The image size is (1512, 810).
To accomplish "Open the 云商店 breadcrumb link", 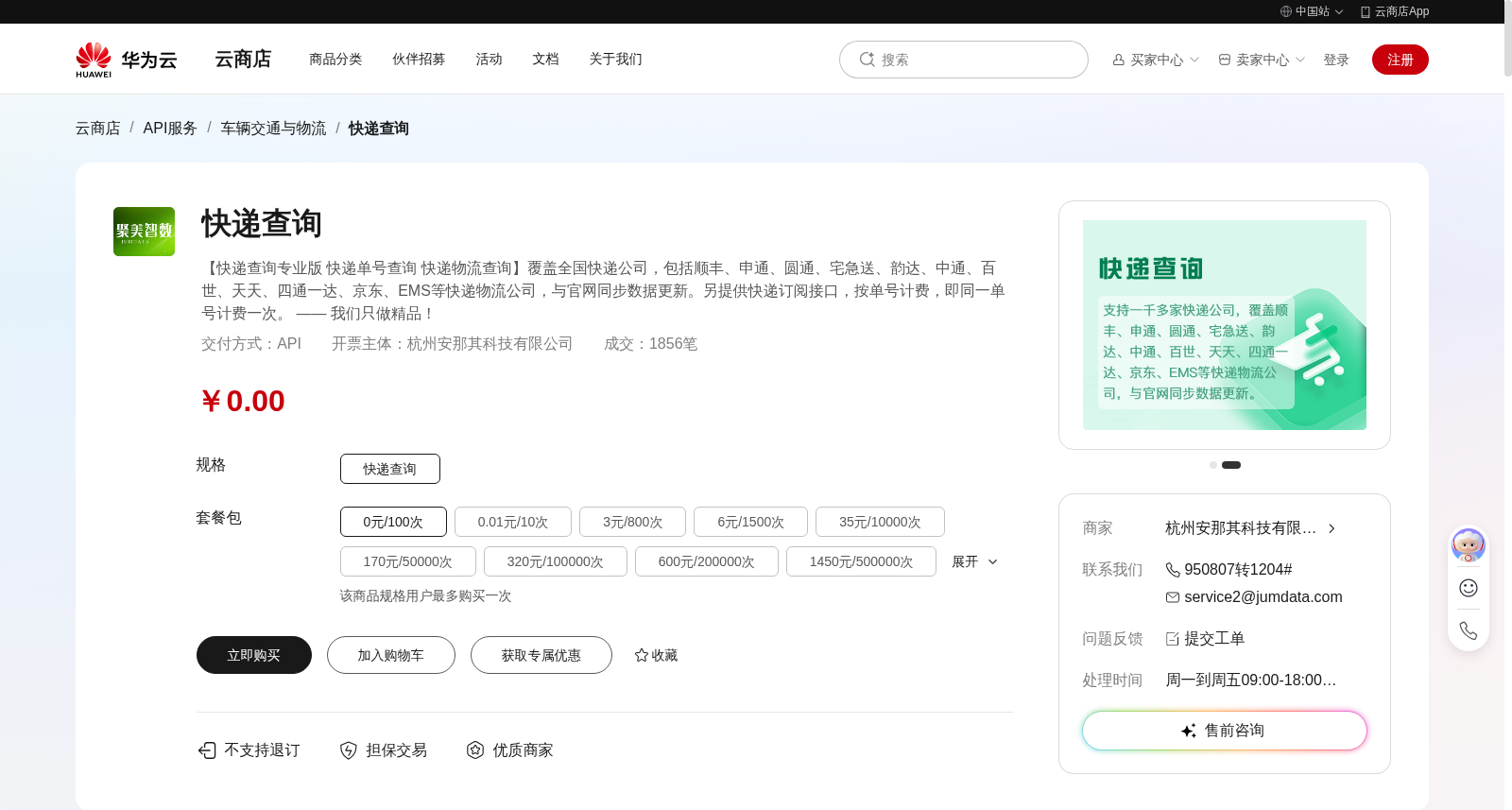I will coord(98,128).
